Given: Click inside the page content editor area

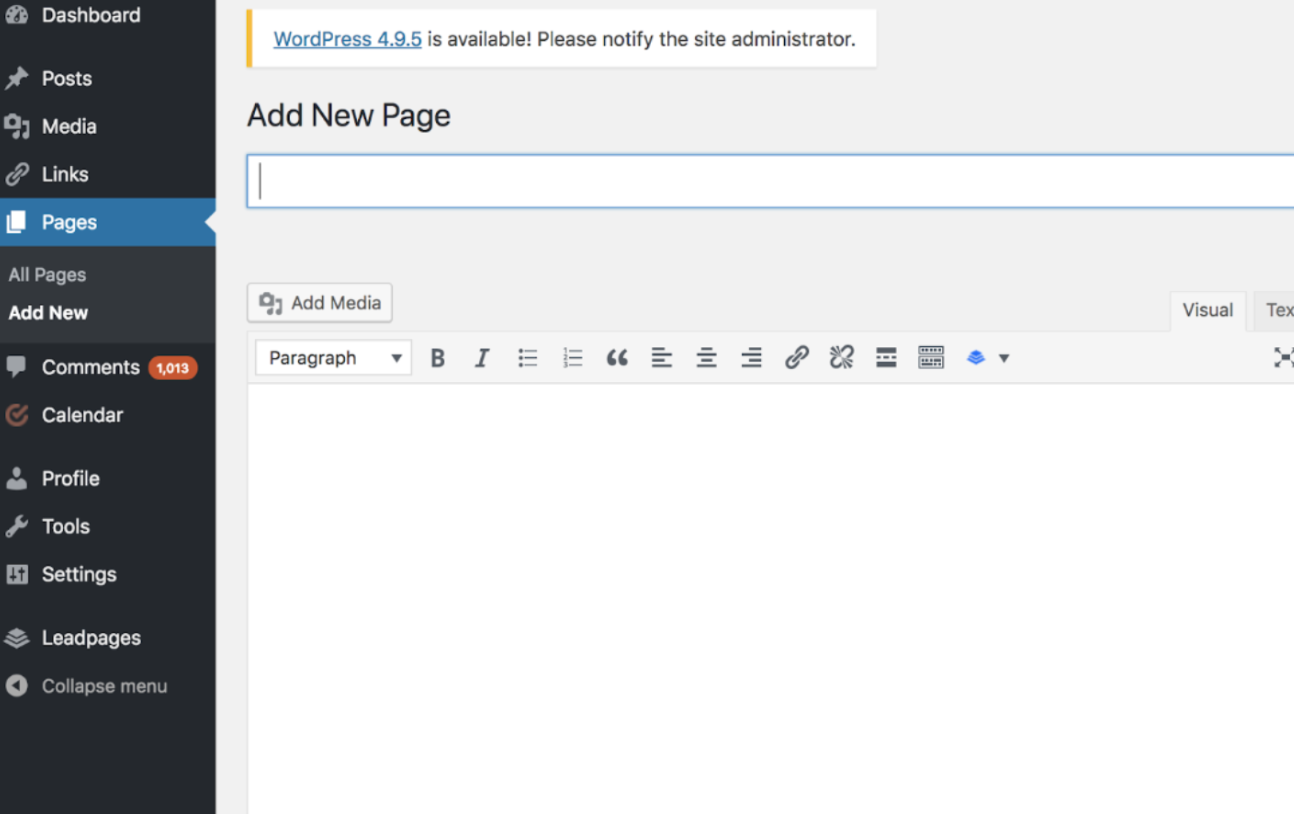Looking at the screenshot, I should click(770, 598).
